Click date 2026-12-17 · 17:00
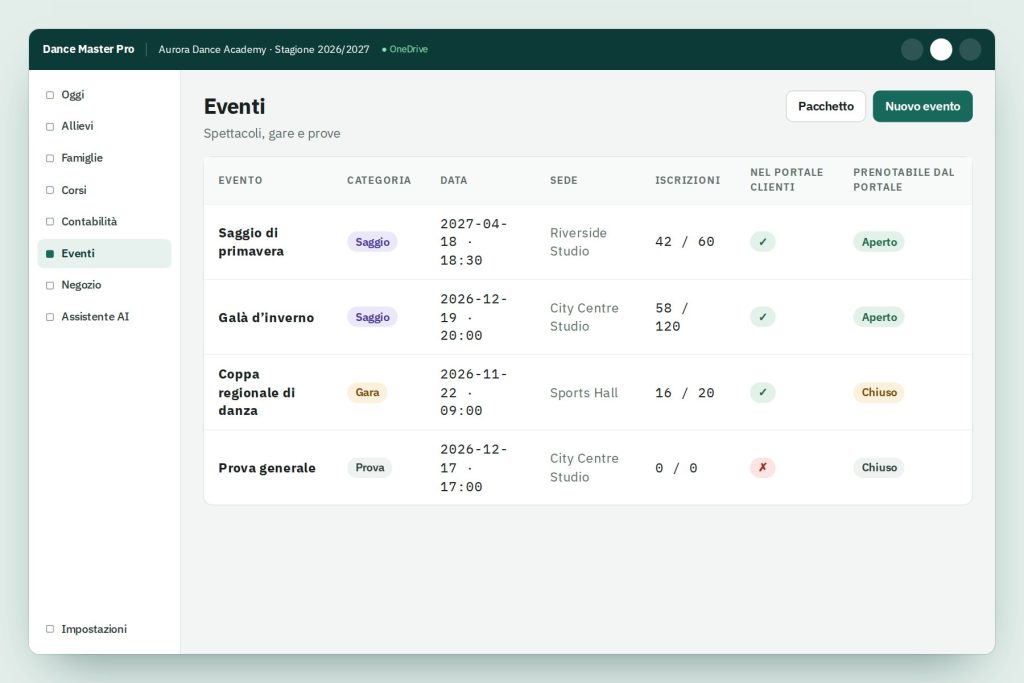1024x683 pixels. tap(473, 468)
